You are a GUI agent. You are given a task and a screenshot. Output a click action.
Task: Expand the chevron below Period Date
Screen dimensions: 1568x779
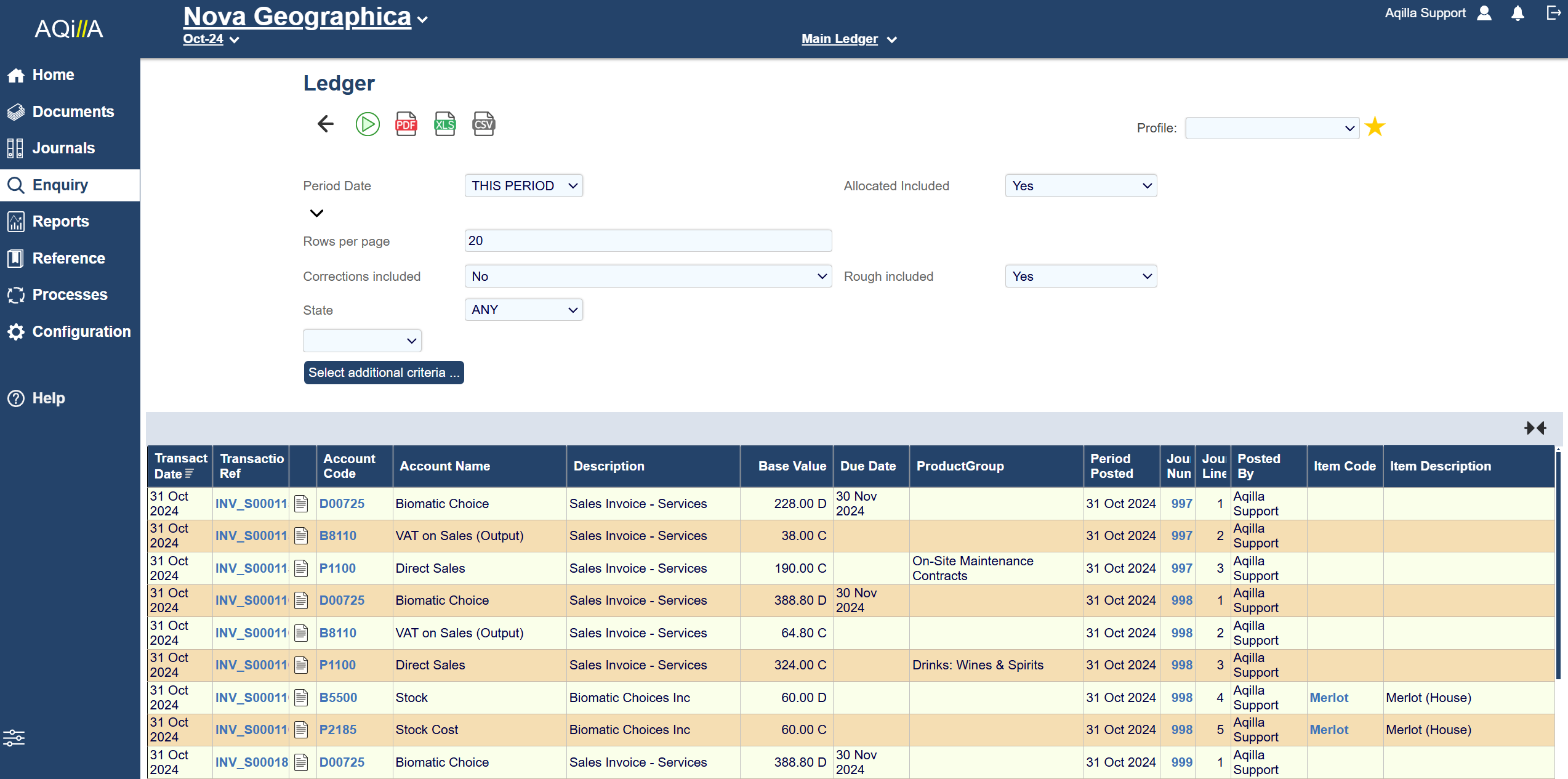click(316, 213)
